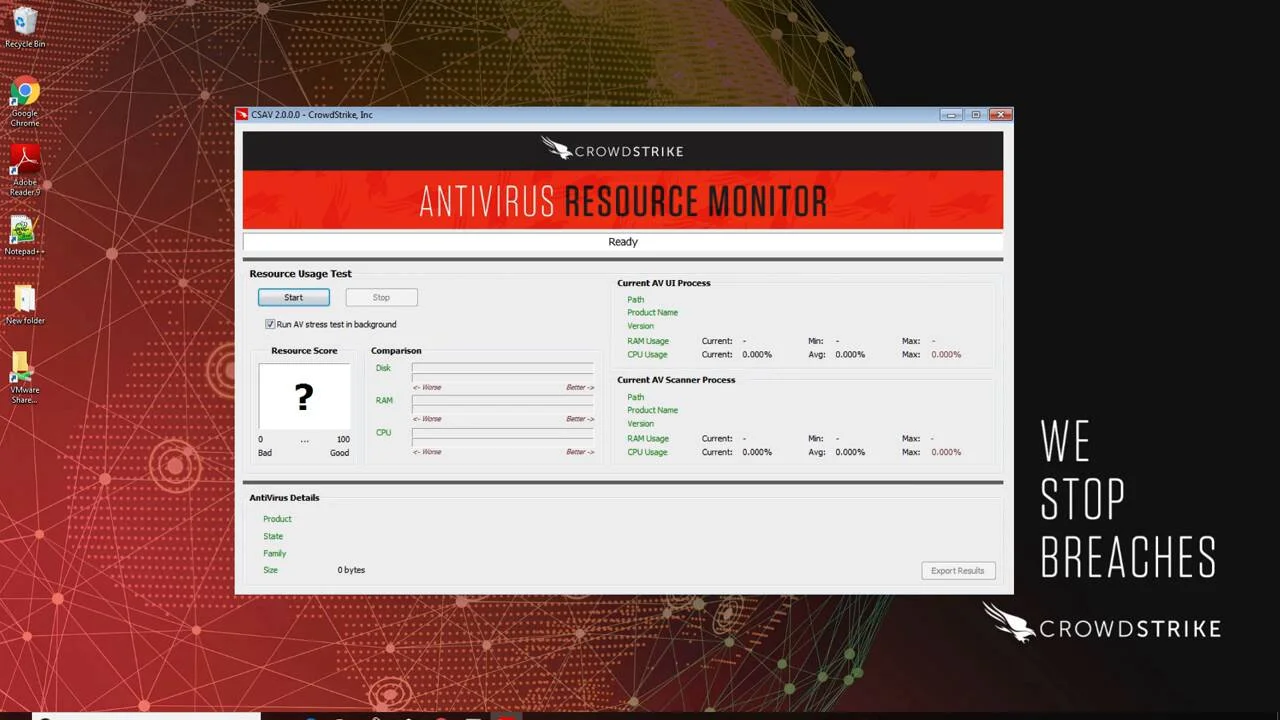This screenshot has height=720, width=1280.
Task: Click the Current AV Scanner Process heading
Action: pos(676,380)
